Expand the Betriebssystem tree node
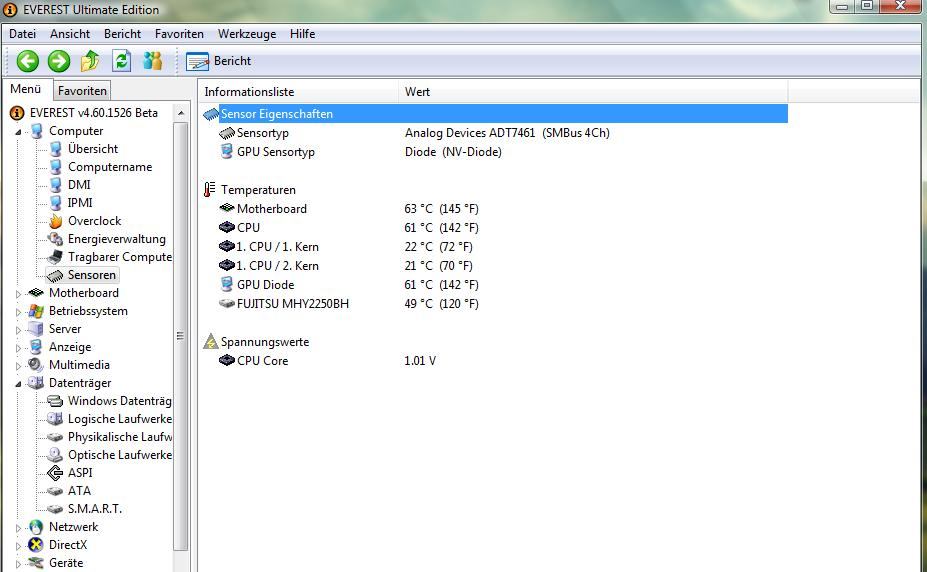The height and width of the screenshot is (572, 927). pyautogui.click(x=18, y=311)
